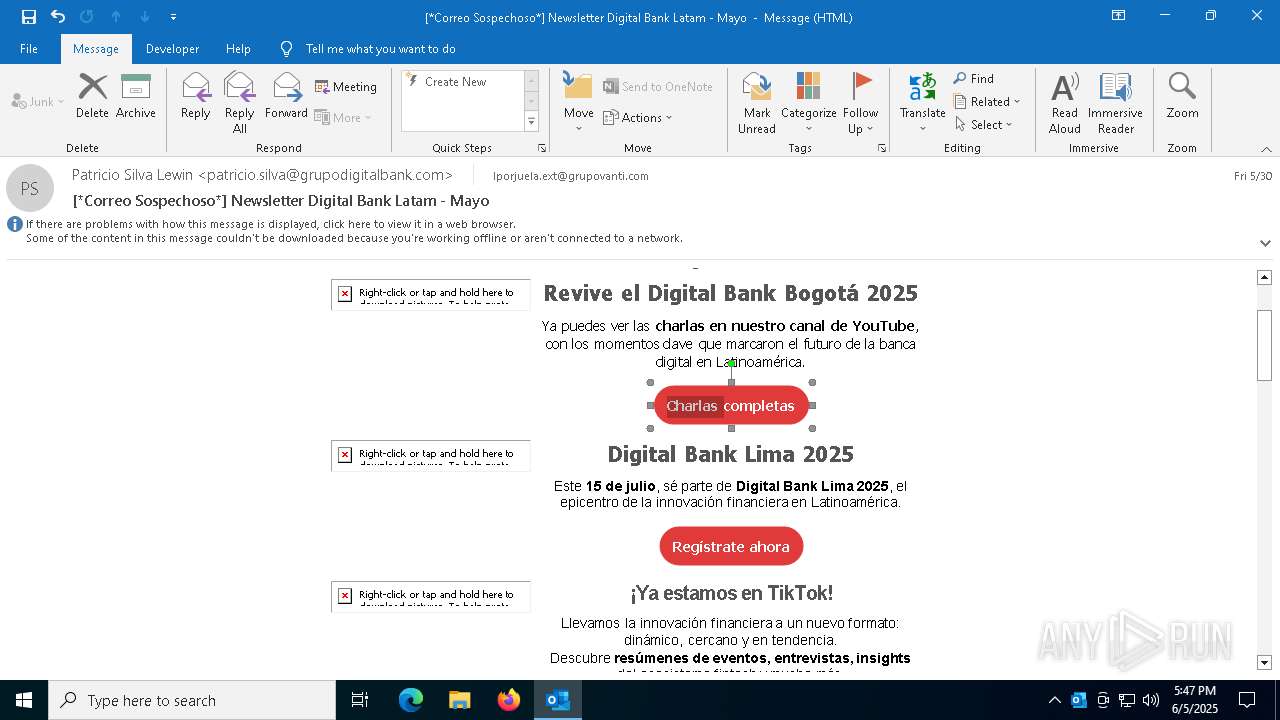
Task: Click Find in Editing group
Action: pos(974,79)
